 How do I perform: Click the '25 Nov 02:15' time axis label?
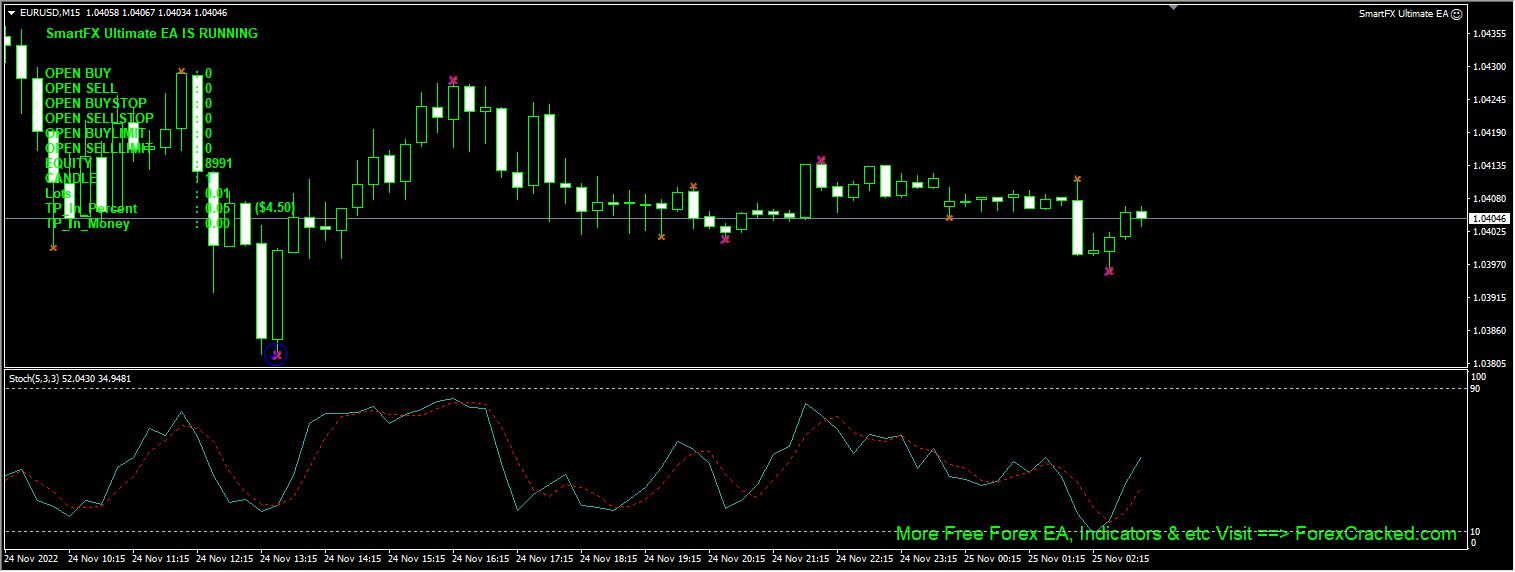[x=1122, y=559]
